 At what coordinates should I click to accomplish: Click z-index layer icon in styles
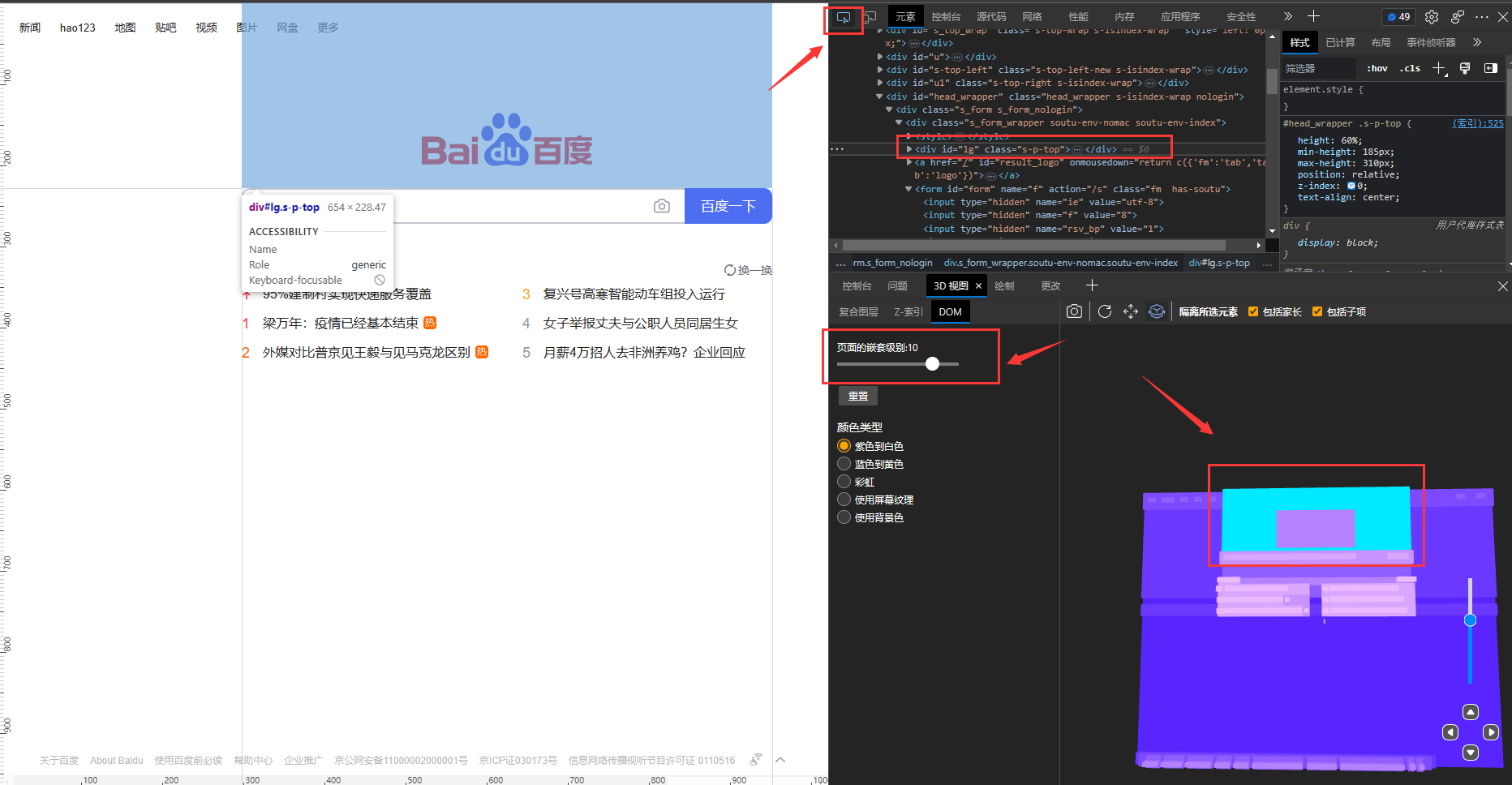1351,187
